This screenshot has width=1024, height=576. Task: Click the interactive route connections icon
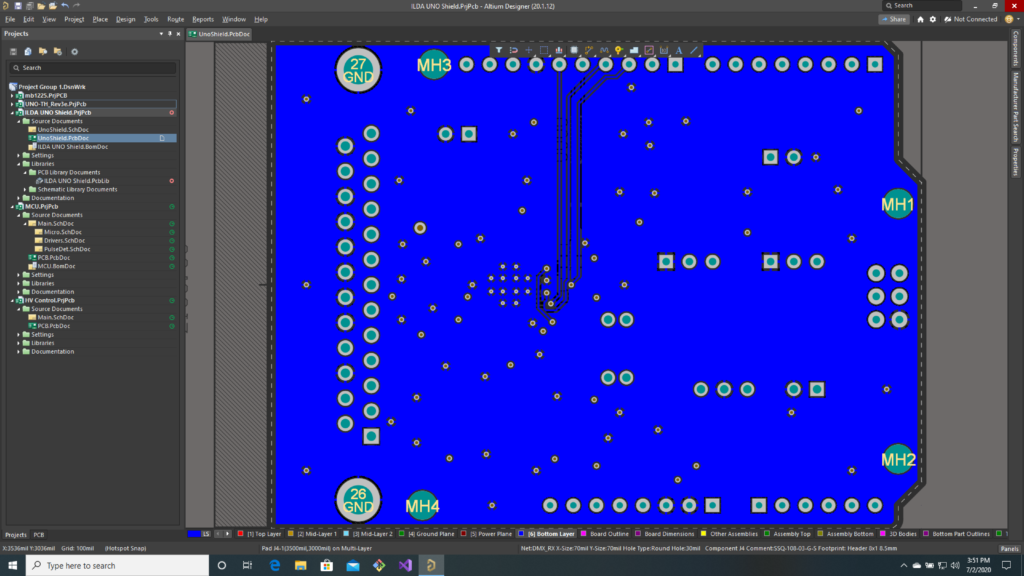tap(589, 50)
